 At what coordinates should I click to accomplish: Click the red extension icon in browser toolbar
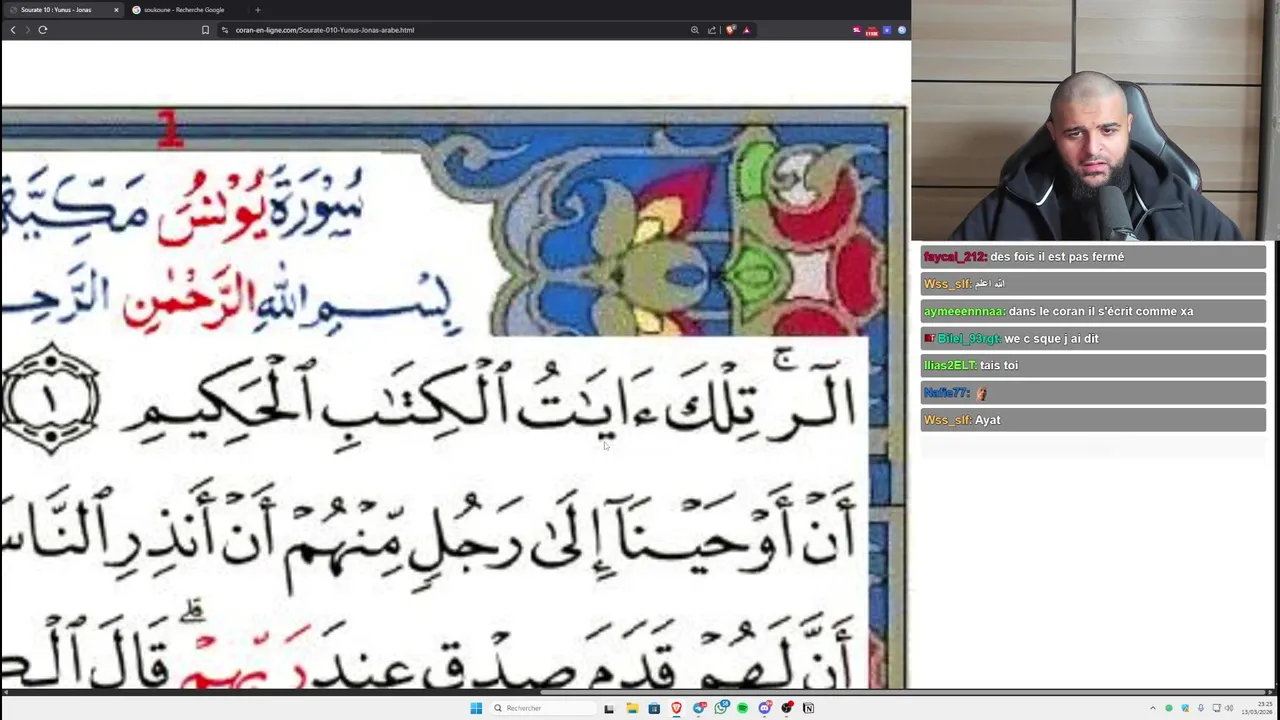(x=871, y=31)
